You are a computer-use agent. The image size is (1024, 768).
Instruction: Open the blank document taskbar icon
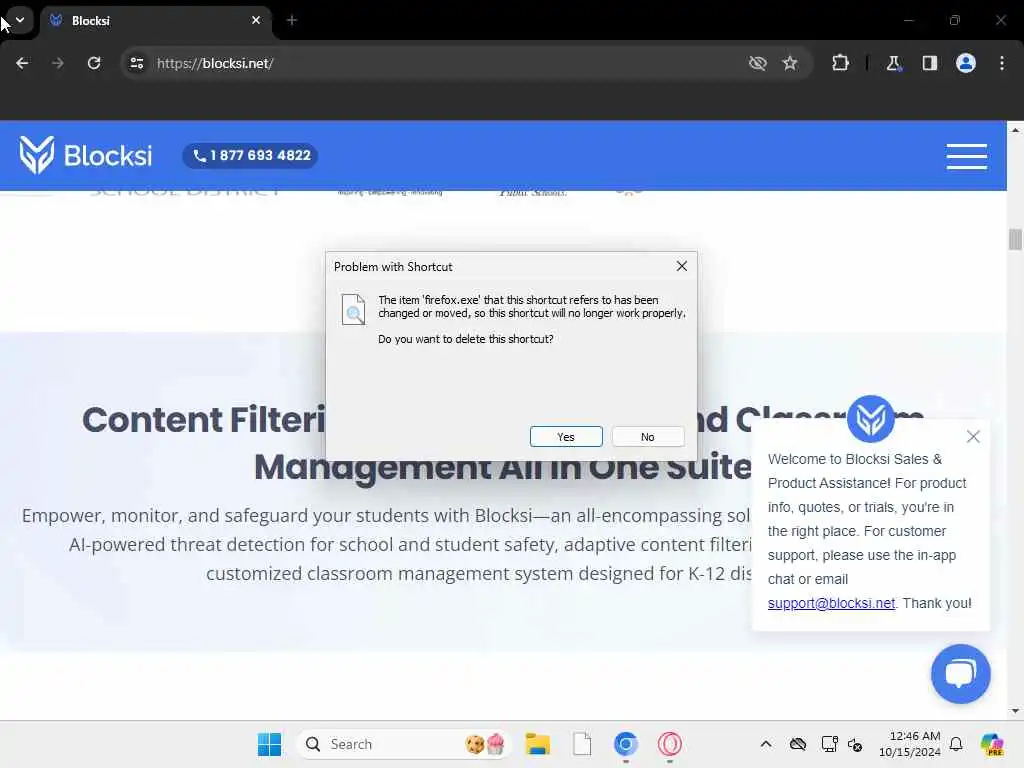582,744
